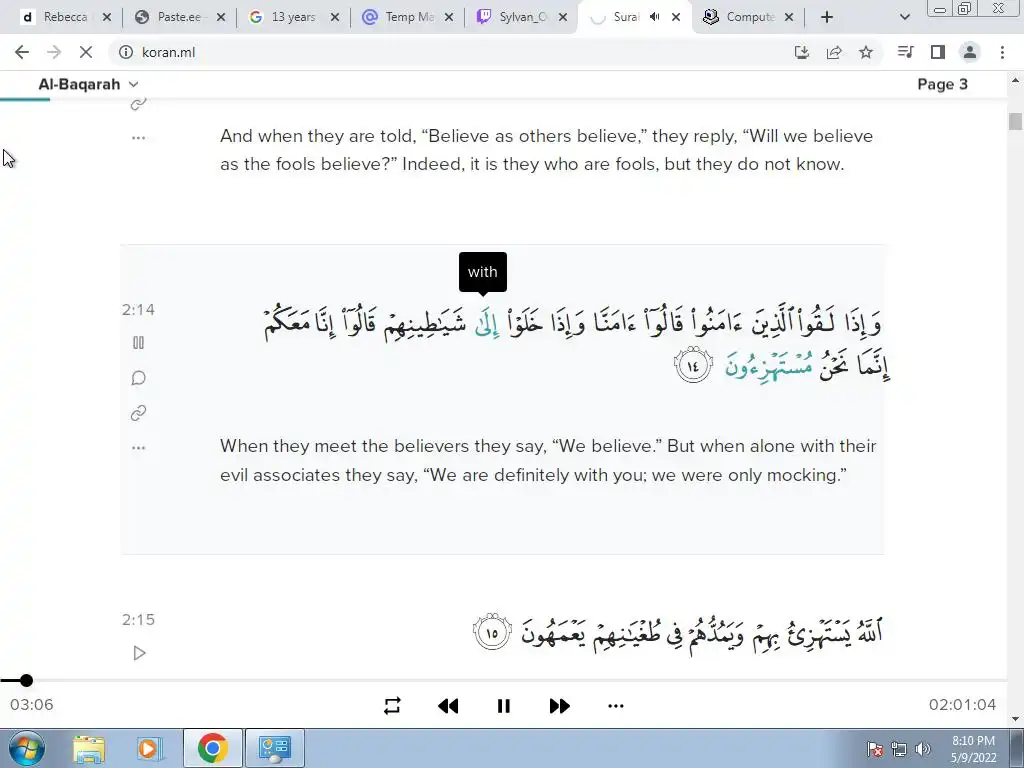
Task: Click total duration 02:01:04
Action: [962, 705]
